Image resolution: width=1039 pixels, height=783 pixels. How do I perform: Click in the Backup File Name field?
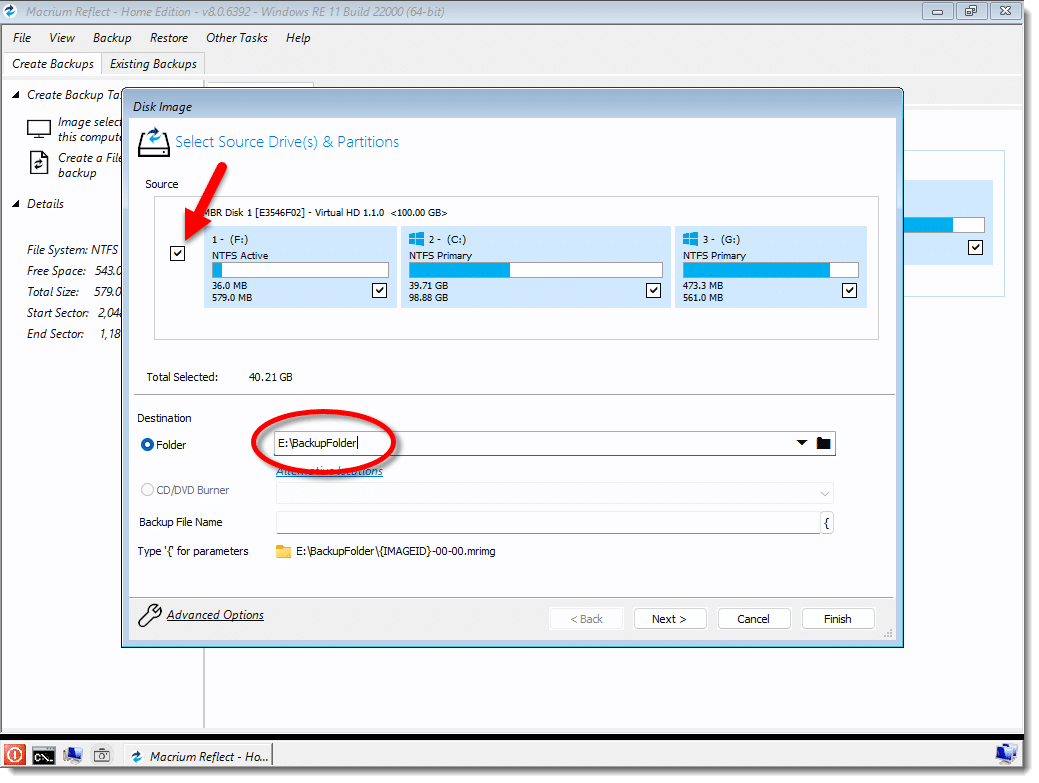547,522
